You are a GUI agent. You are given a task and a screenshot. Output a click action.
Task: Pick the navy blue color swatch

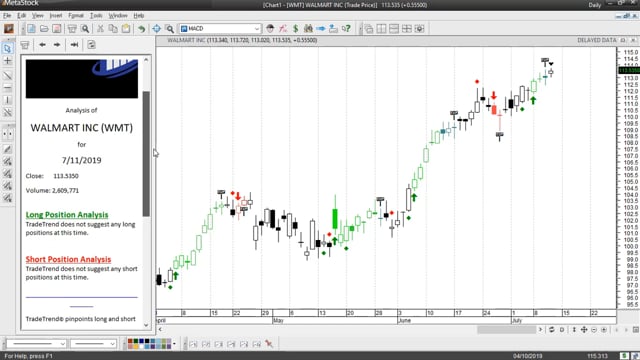coord(141,341)
